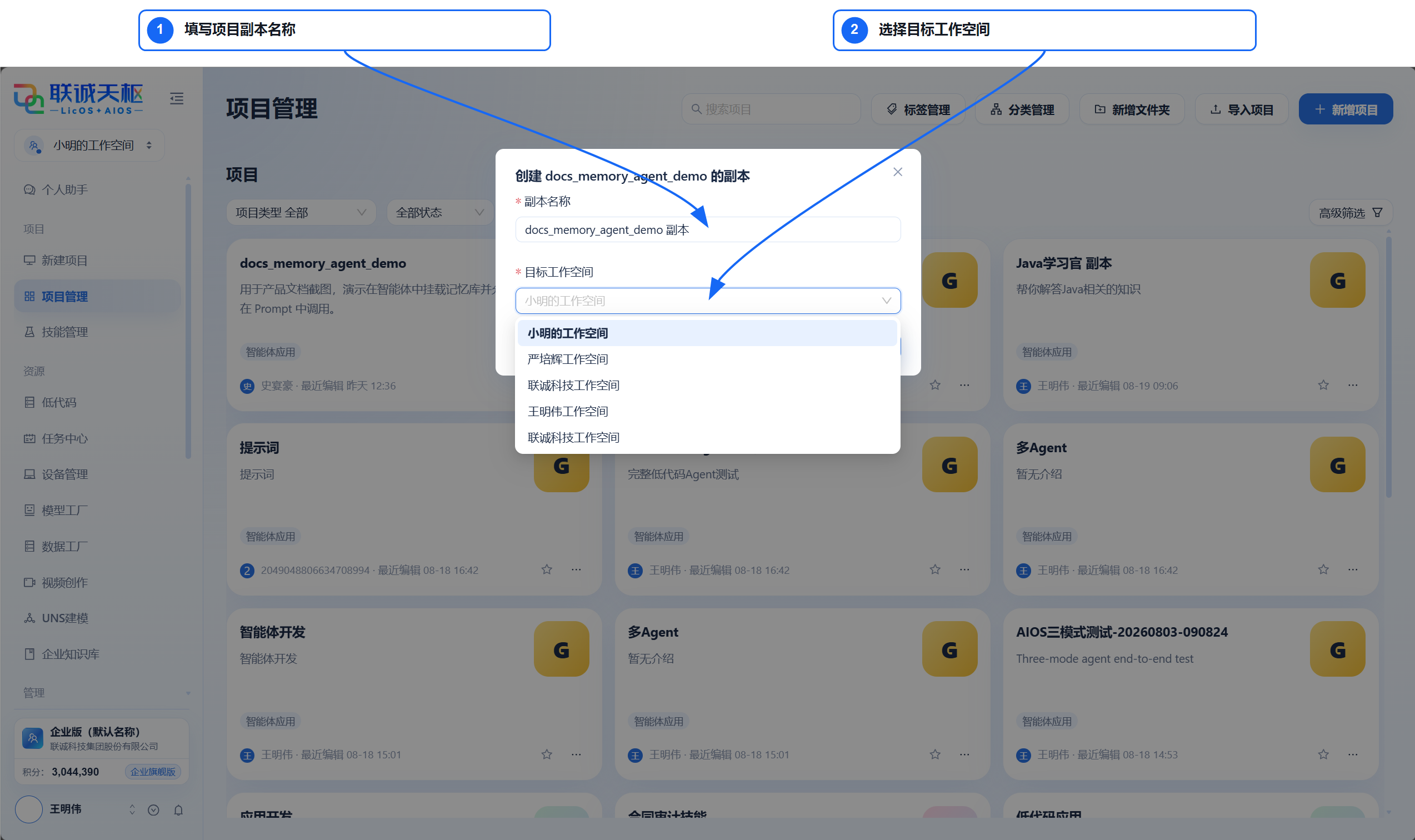Click the 联诚科技集团股份有限公司 company name
Image resolution: width=1415 pixels, height=840 pixels.
point(104,747)
